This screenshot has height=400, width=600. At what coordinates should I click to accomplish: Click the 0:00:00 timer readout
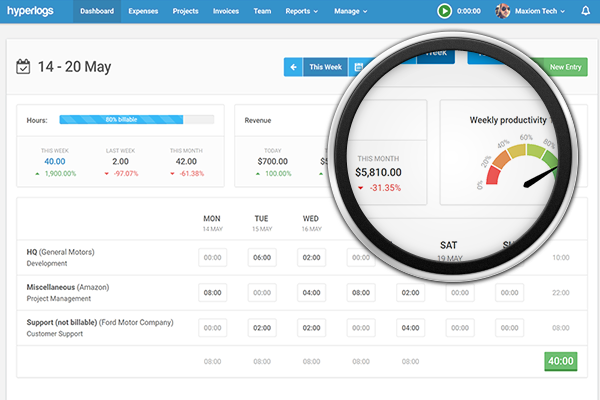point(468,11)
